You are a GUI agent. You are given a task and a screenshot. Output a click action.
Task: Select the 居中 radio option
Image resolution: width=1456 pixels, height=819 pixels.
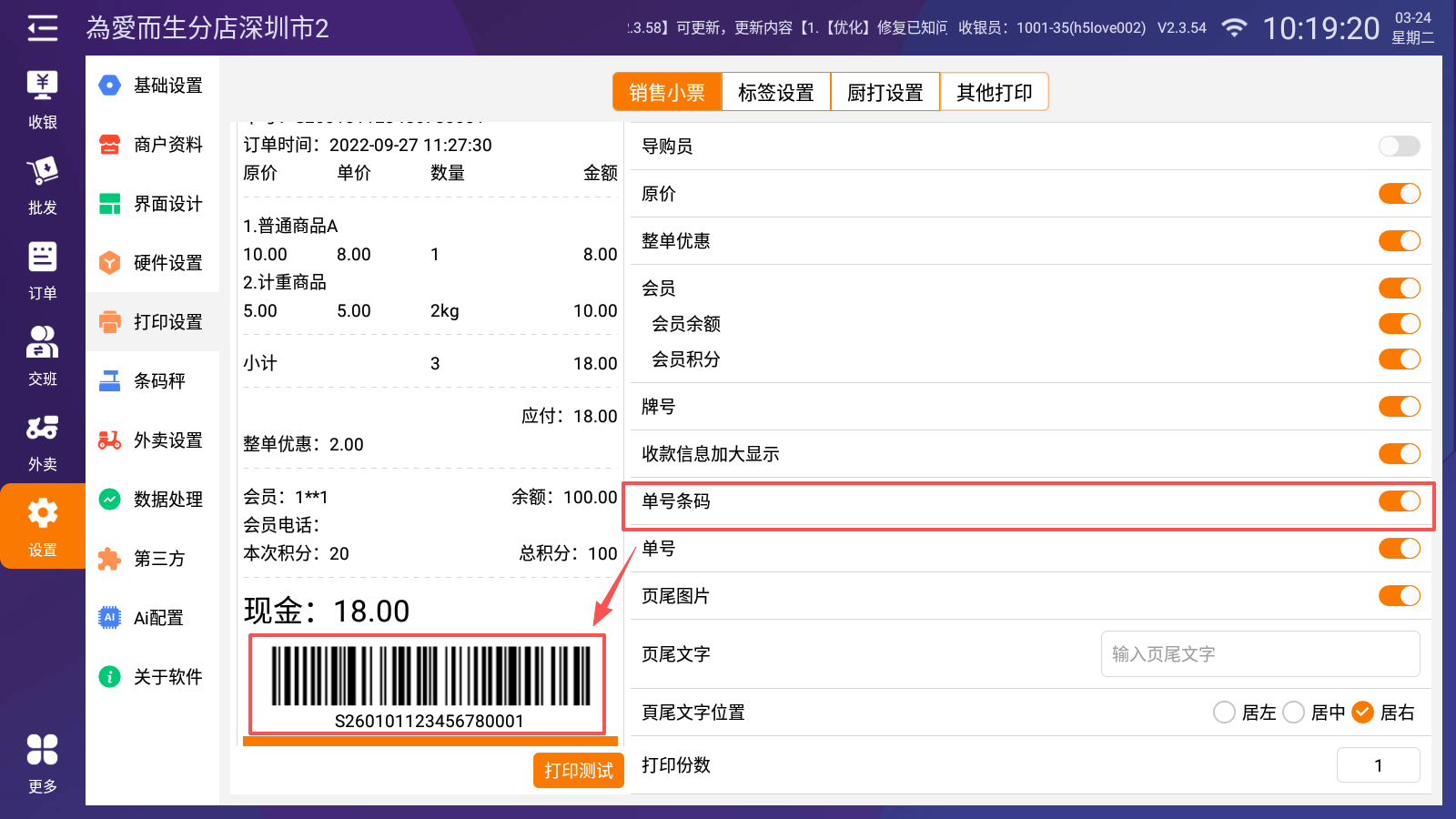pos(1294,713)
